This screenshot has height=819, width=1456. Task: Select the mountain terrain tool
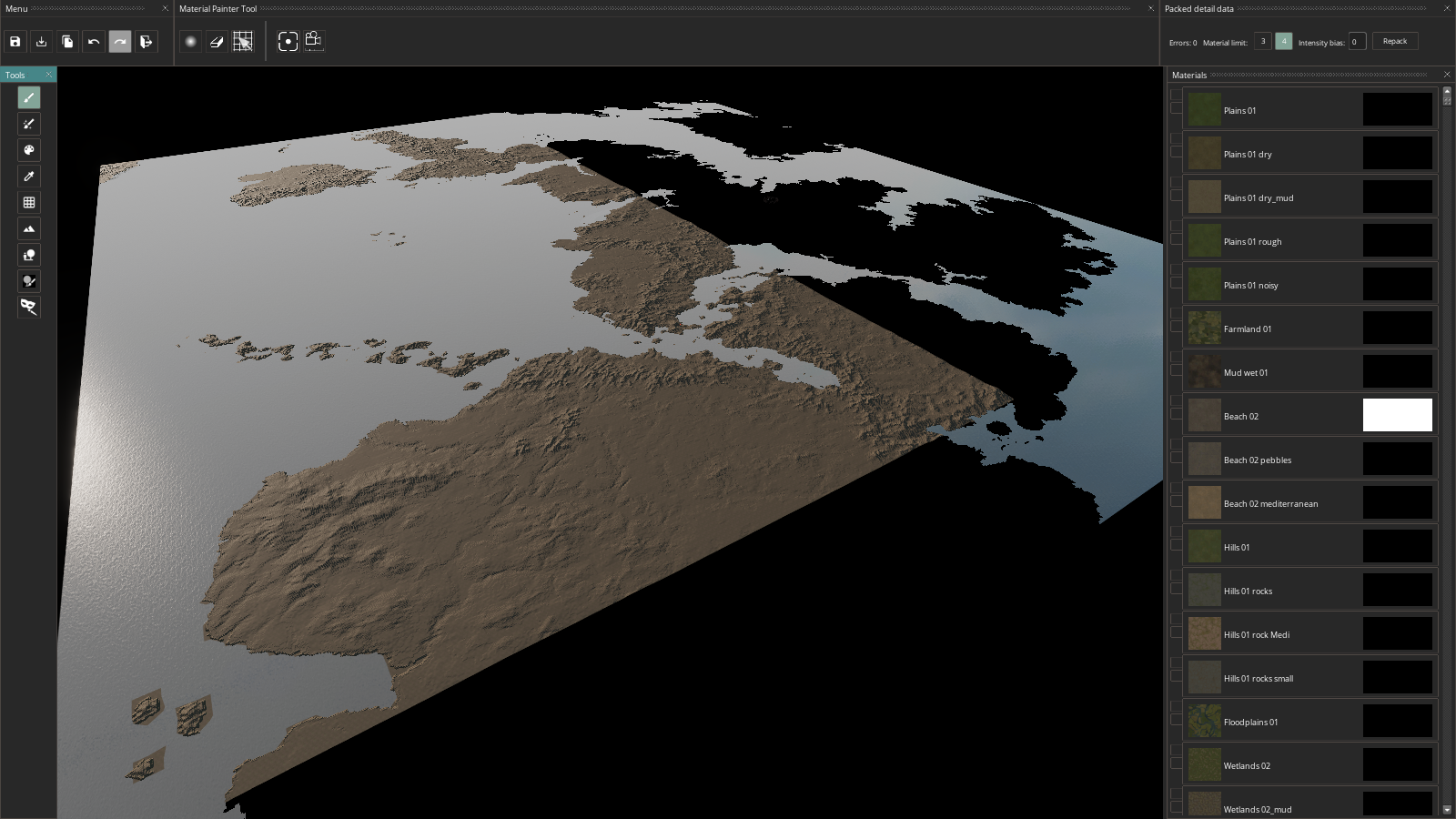click(x=29, y=229)
